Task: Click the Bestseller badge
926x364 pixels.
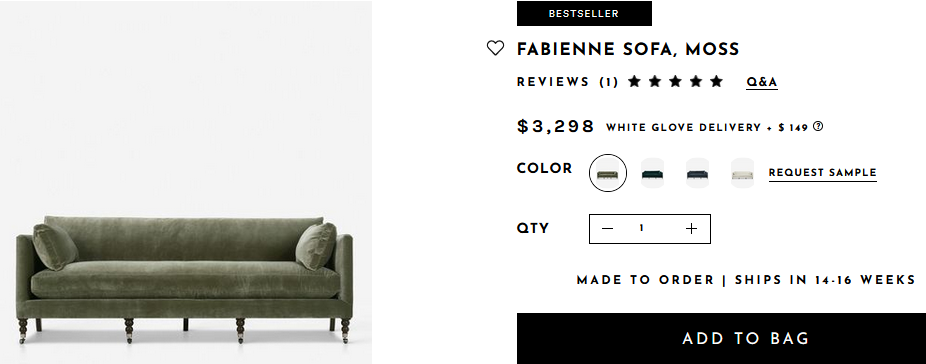Action: tap(584, 14)
